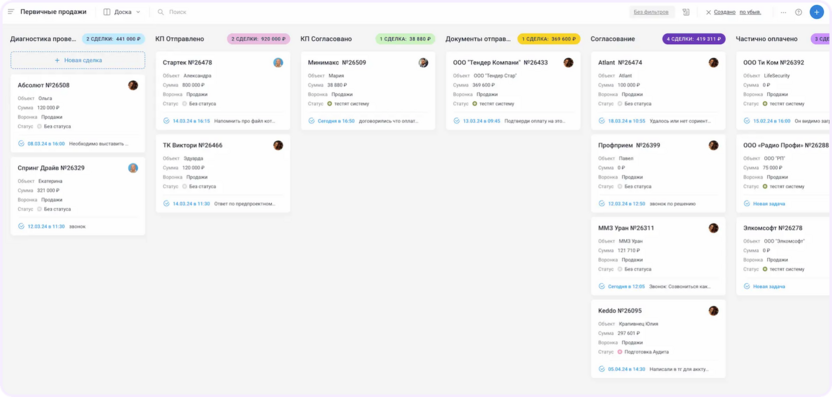
Task: Open the Абсолют №26508 deal title
Action: pyautogui.click(x=44, y=85)
